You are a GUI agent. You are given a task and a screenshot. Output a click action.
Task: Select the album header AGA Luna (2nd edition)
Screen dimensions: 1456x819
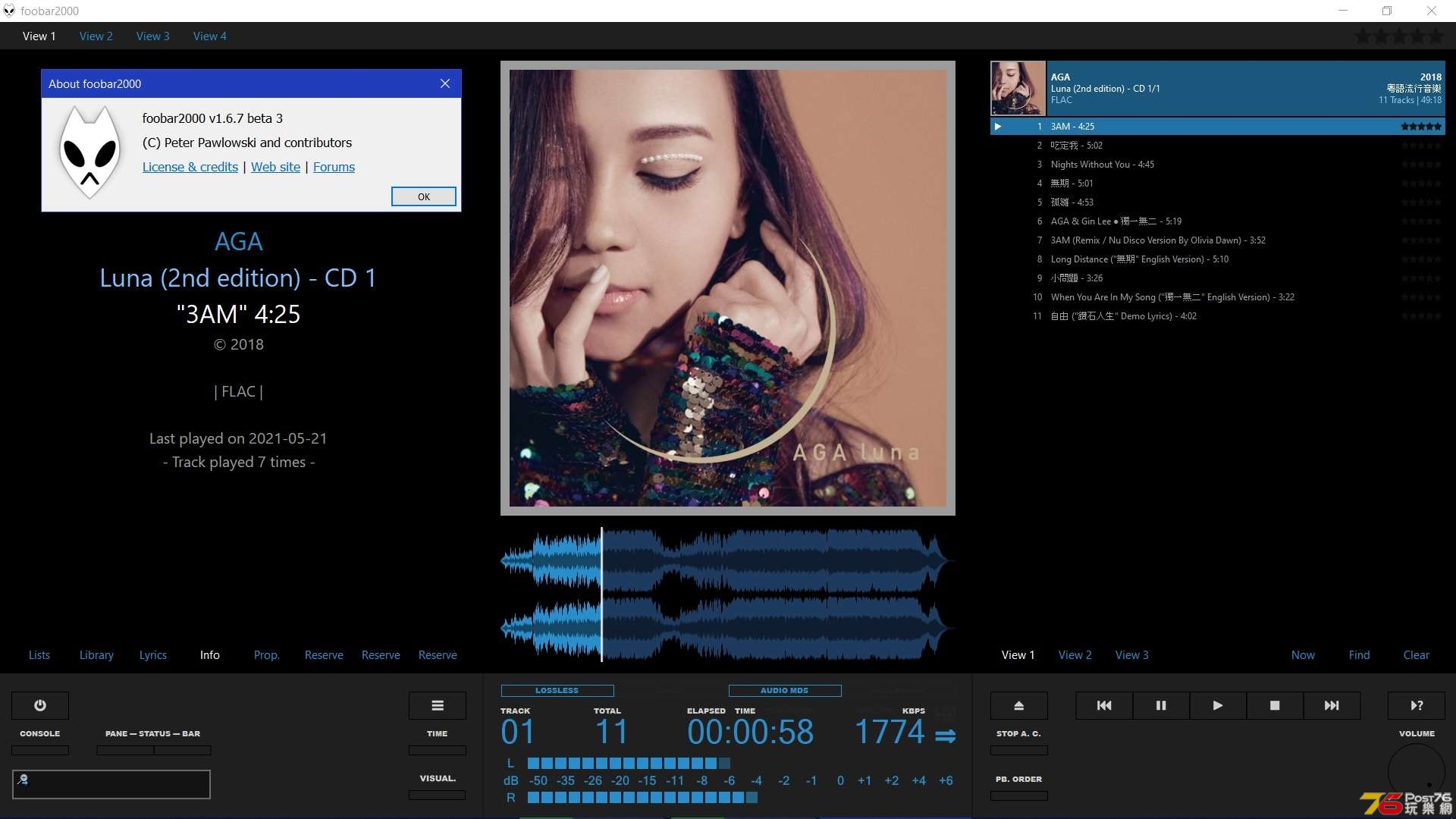(1246, 88)
